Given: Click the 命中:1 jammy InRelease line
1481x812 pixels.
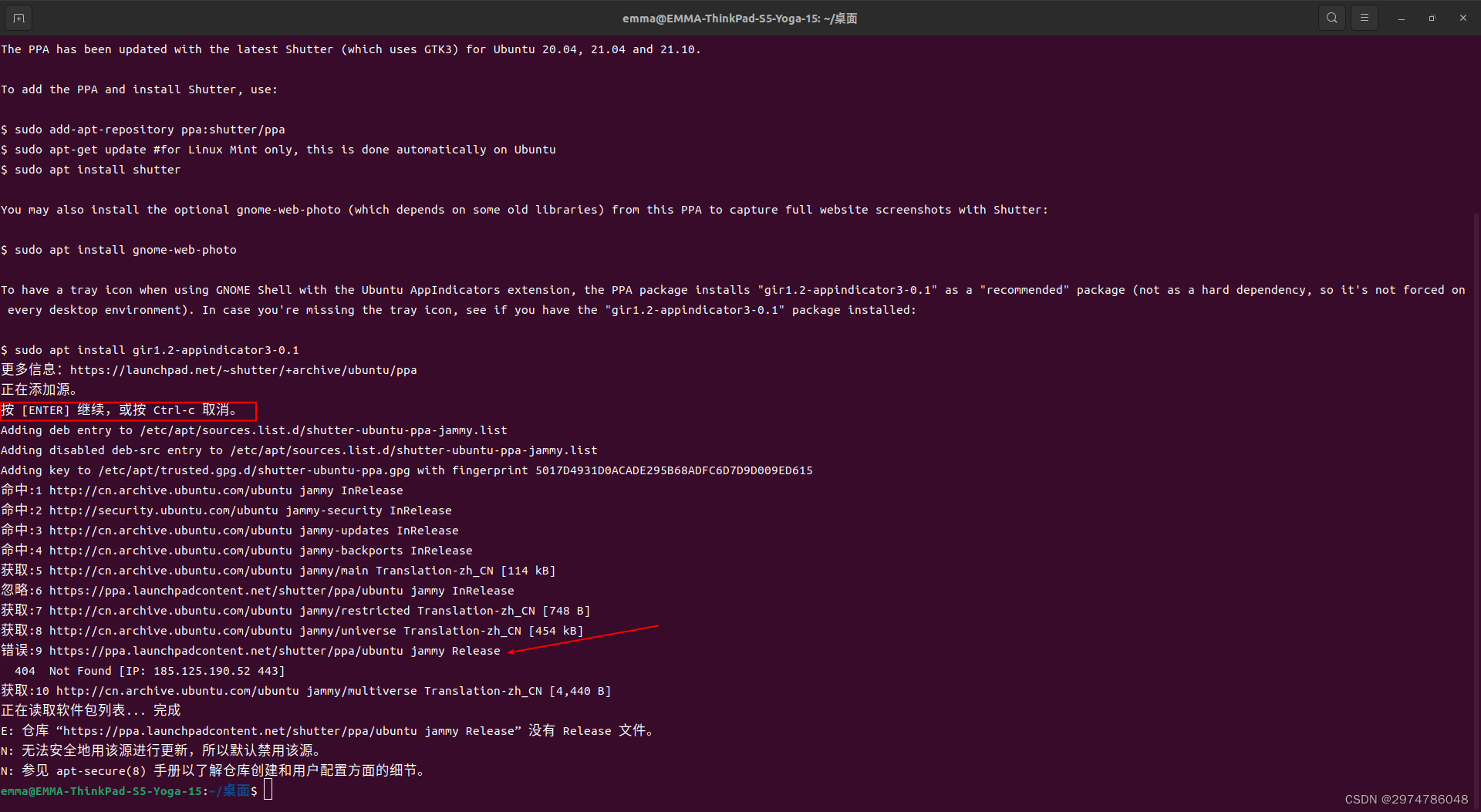Looking at the screenshot, I should point(202,490).
